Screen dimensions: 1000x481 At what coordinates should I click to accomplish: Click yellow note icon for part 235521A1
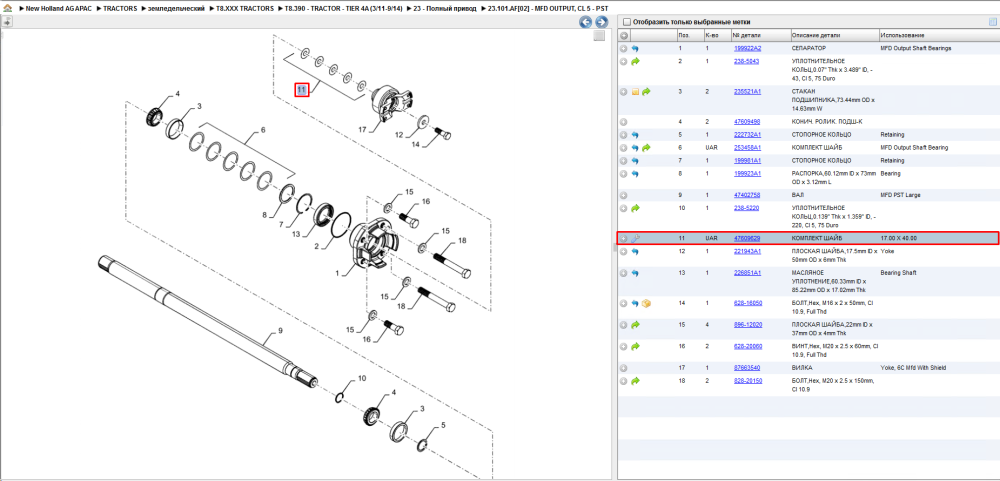(635, 92)
